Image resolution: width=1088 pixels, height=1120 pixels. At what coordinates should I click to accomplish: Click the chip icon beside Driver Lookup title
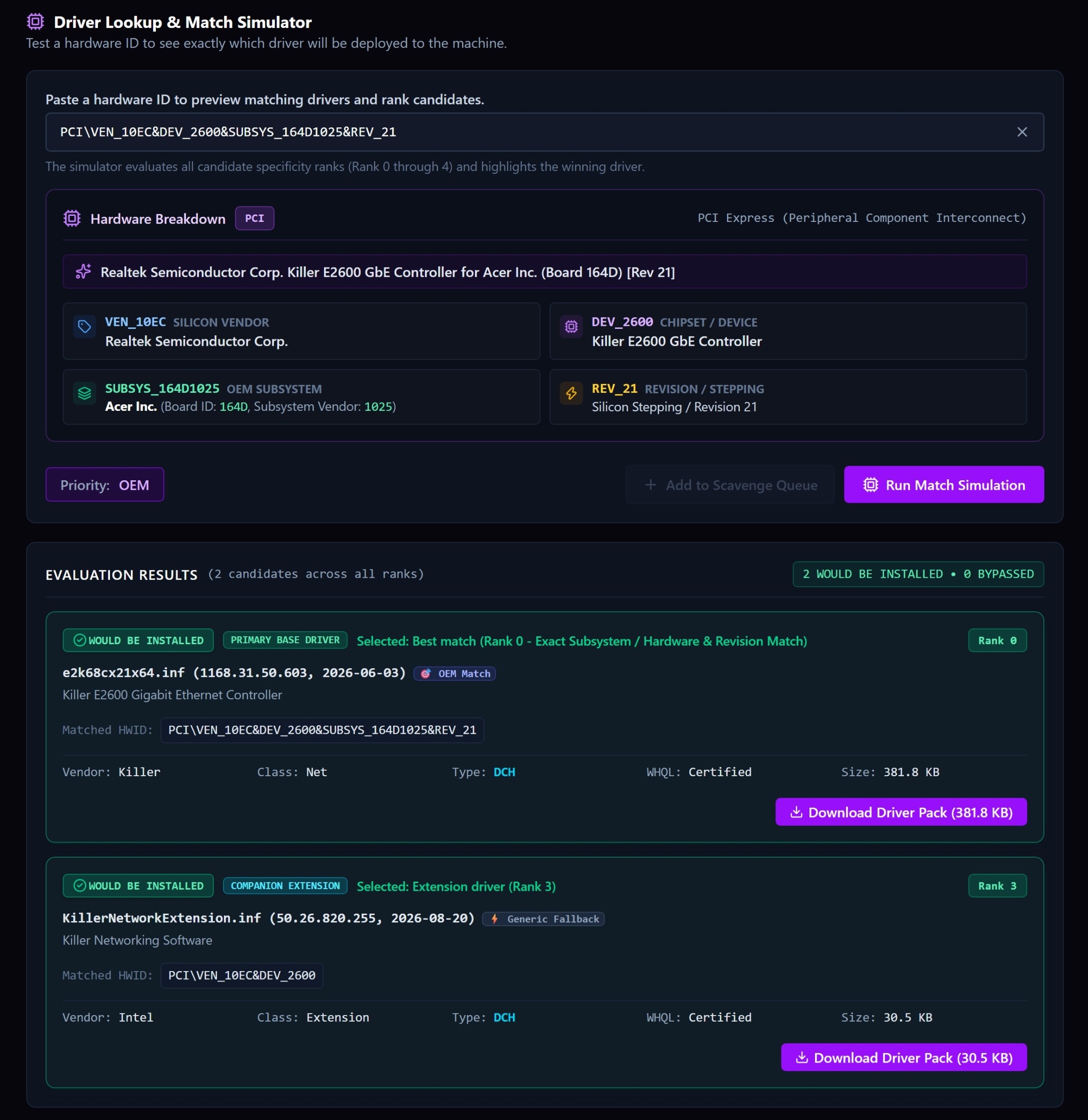click(x=35, y=21)
